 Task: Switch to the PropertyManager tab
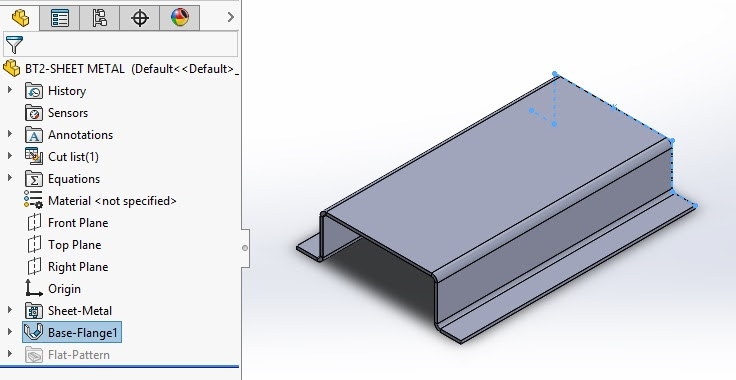tap(60, 18)
